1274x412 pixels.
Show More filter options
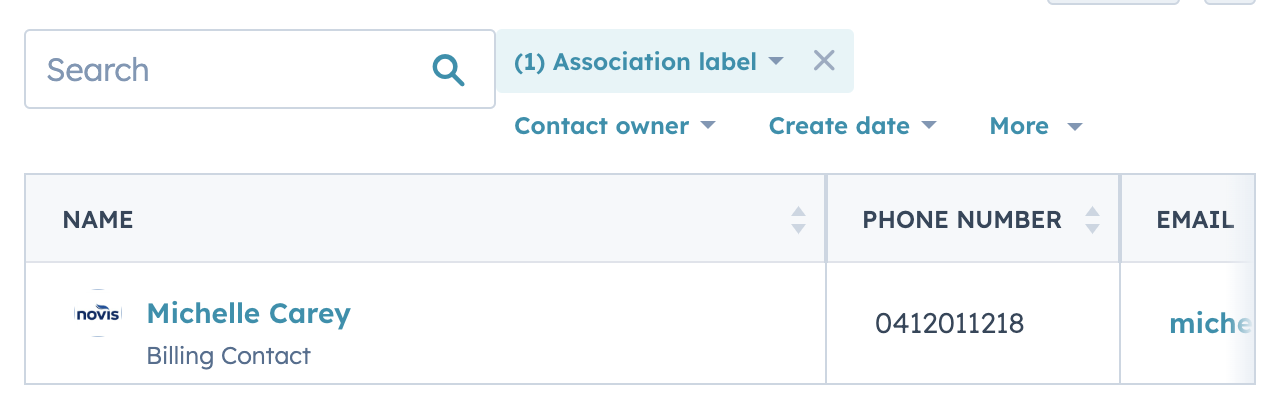tap(1019, 126)
